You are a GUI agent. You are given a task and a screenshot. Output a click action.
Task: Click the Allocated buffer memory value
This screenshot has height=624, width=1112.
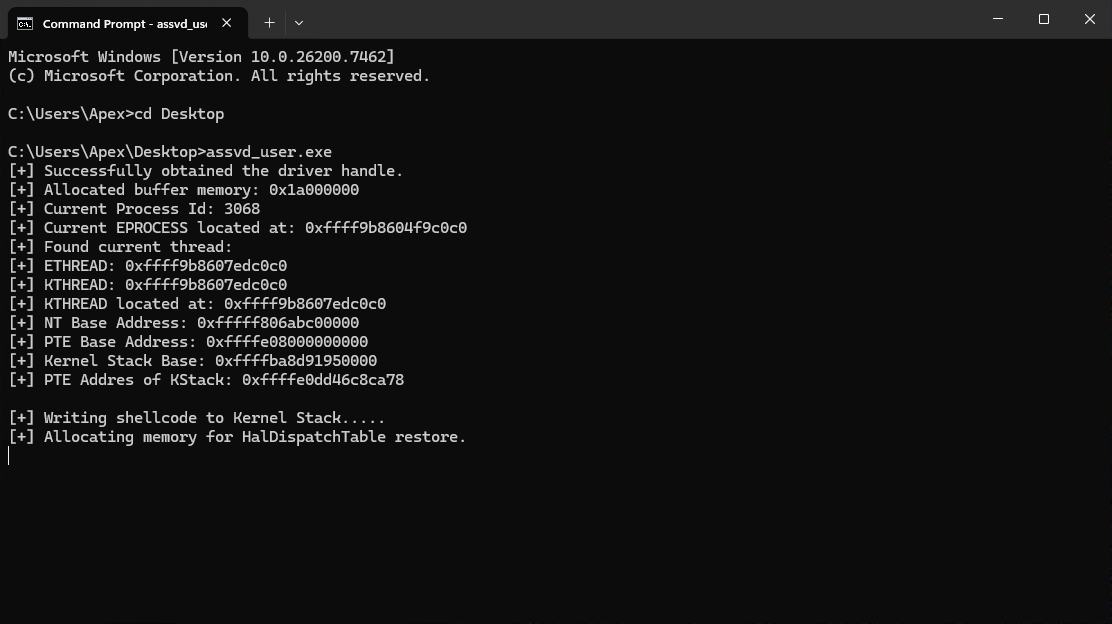click(314, 190)
